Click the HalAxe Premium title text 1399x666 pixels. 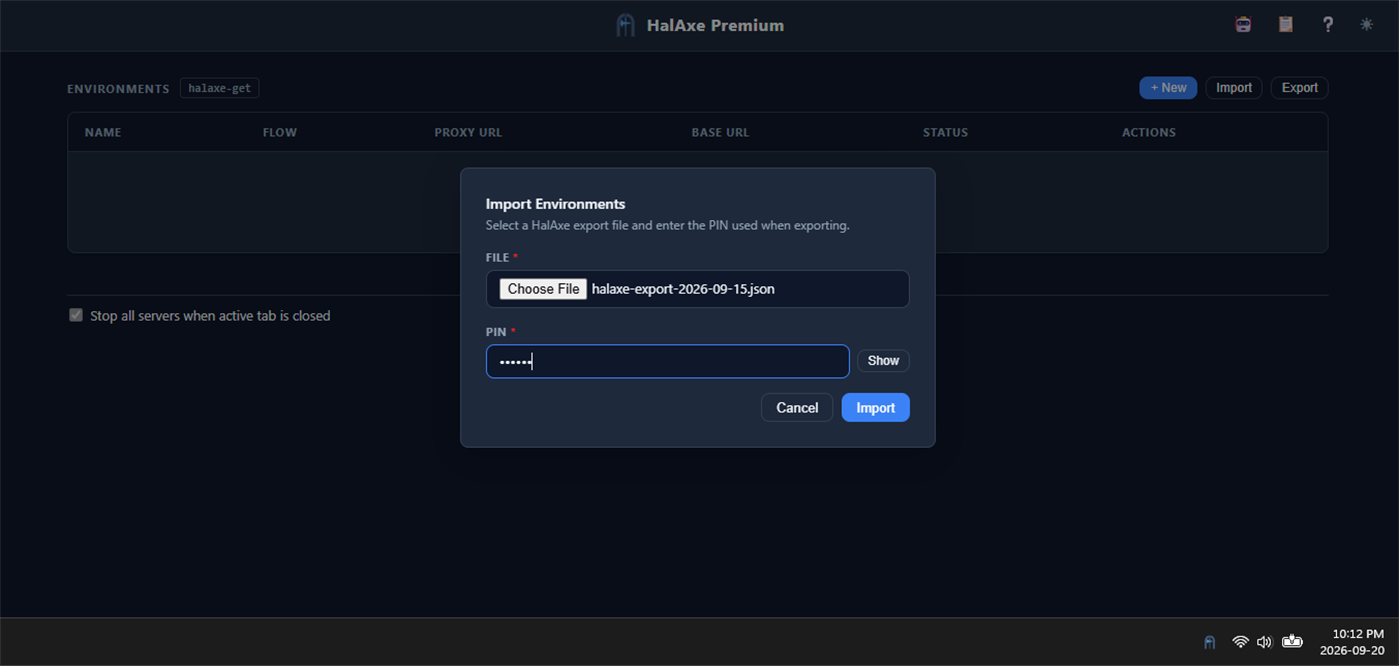pos(715,25)
